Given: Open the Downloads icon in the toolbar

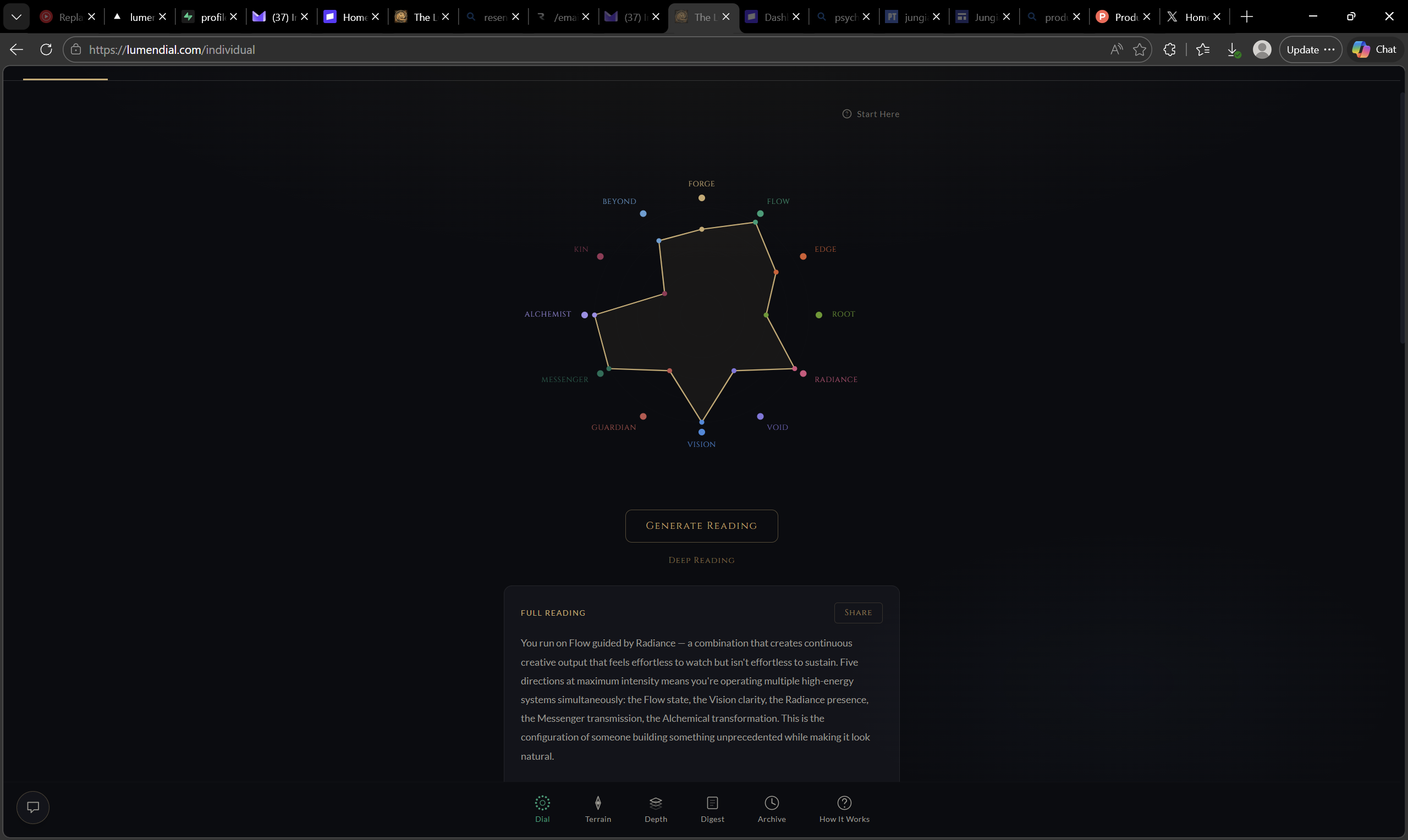Looking at the screenshot, I should pyautogui.click(x=1233, y=49).
